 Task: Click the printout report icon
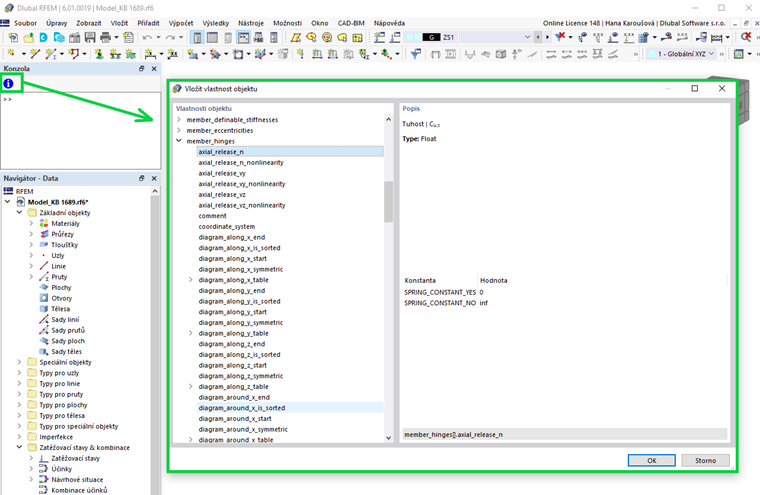[128, 37]
